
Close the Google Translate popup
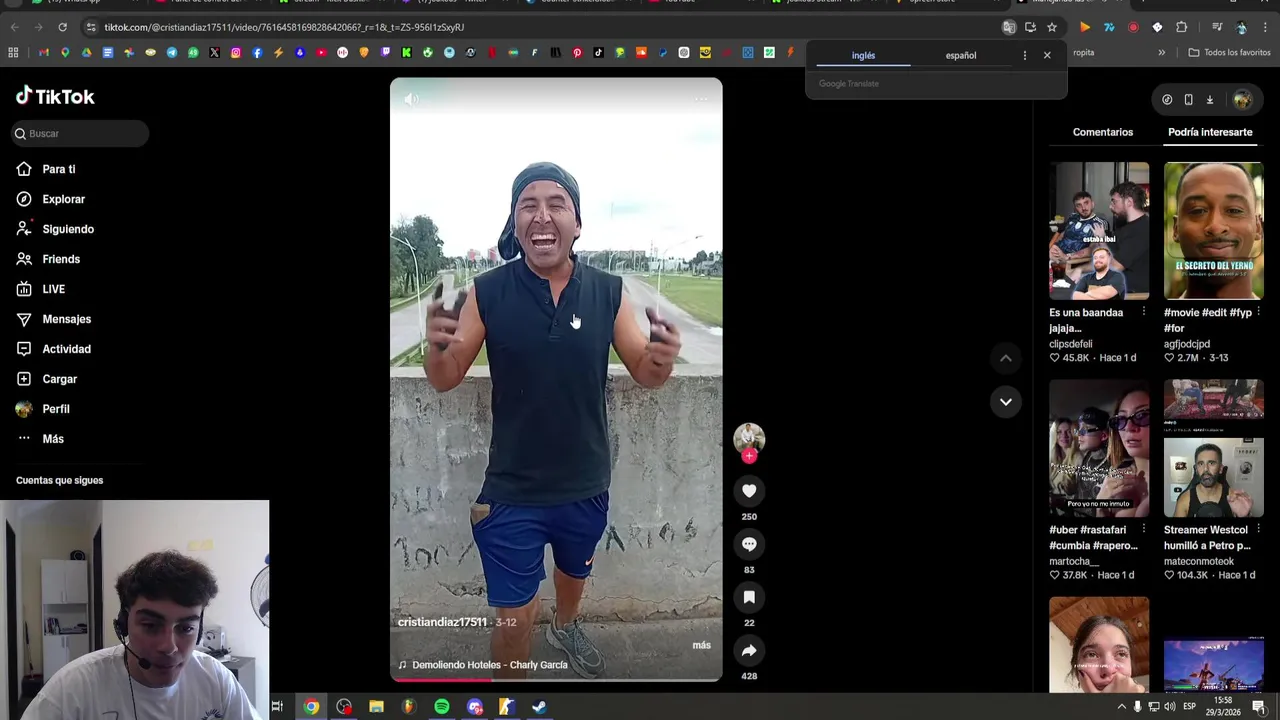tap(1047, 55)
